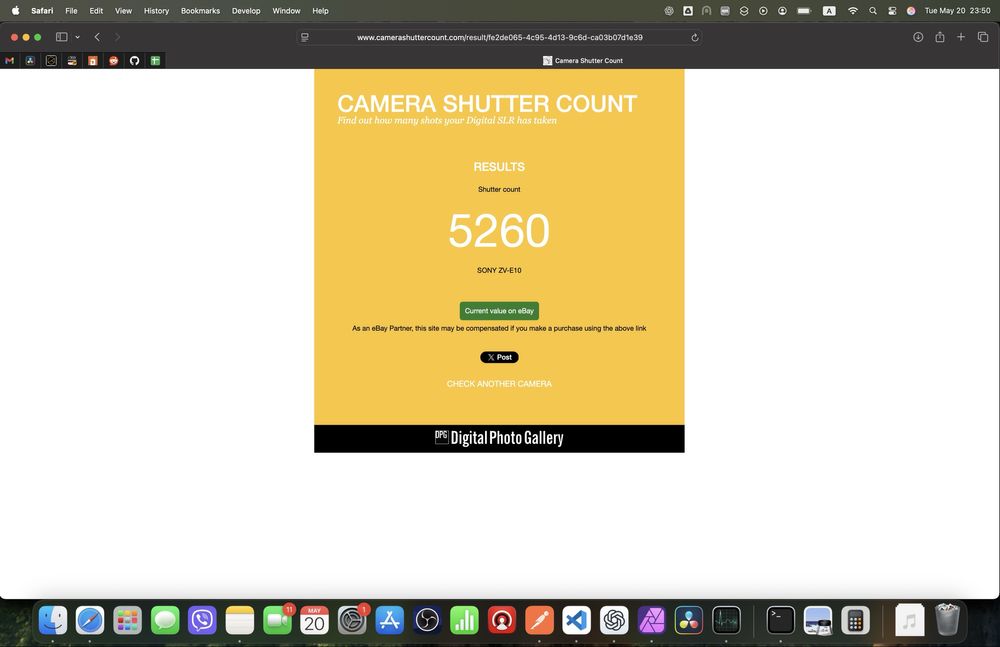Viewport: 1000px width, 647px height.
Task: Open the Reddit pinned tab
Action: coord(114,61)
